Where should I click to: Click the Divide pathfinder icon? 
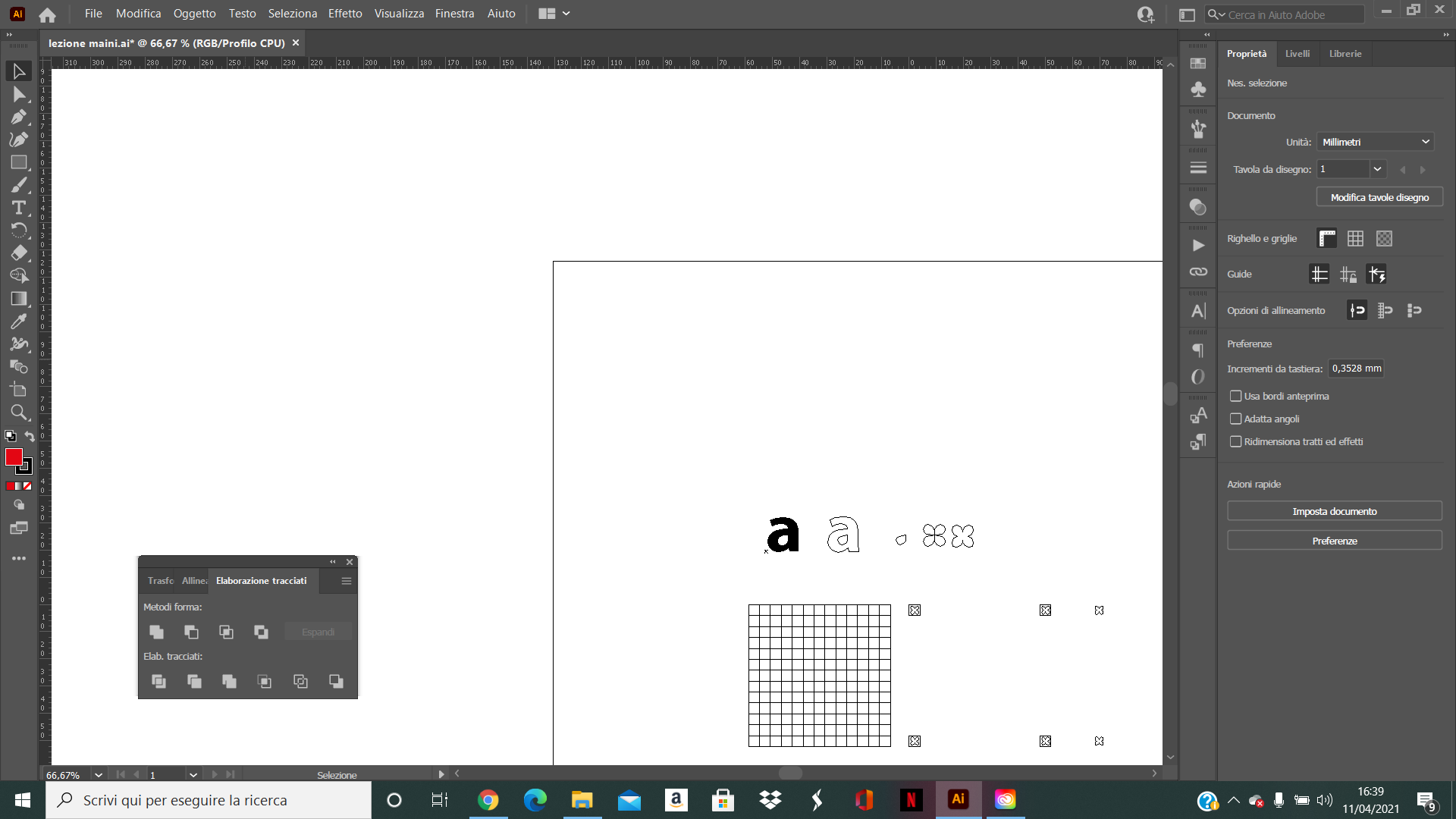[158, 681]
